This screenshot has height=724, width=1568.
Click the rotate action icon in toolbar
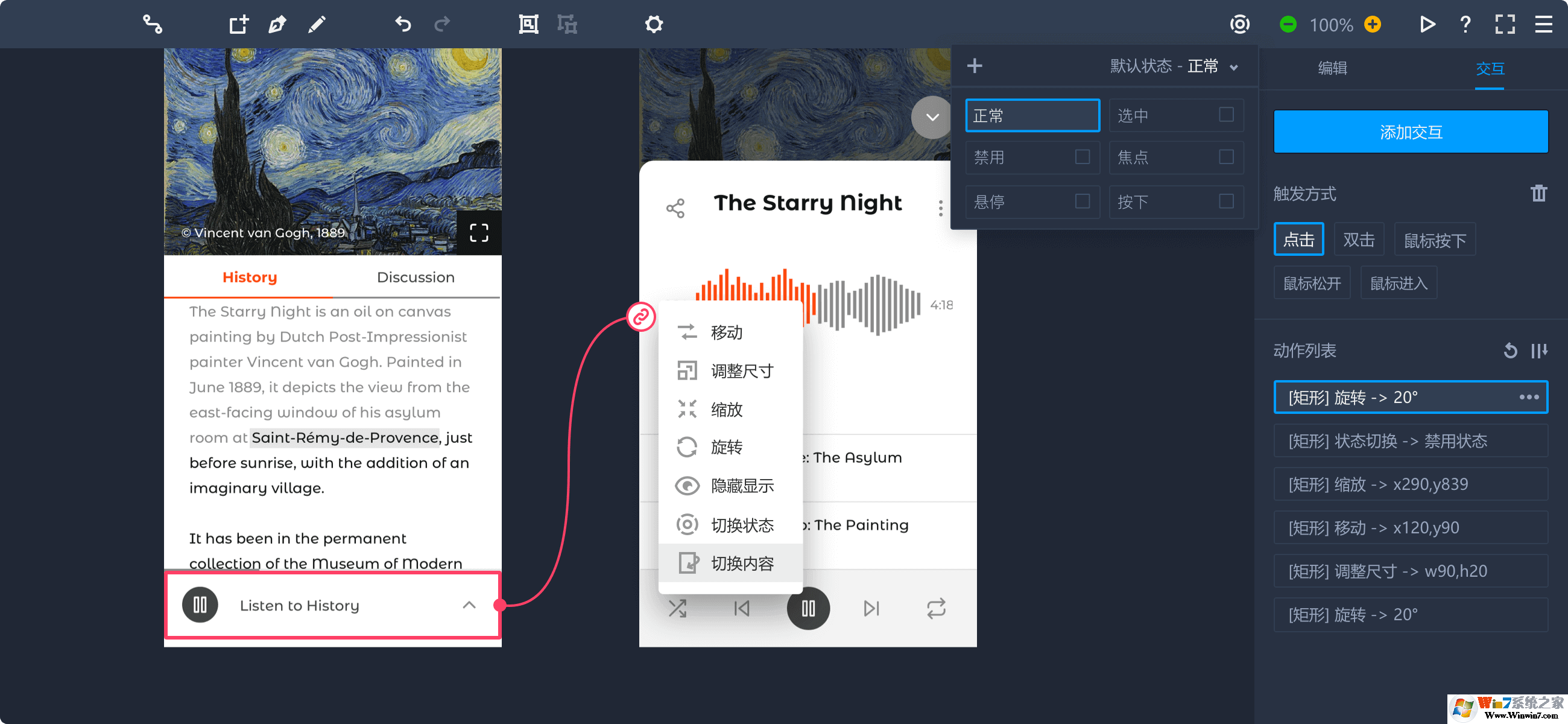point(686,447)
